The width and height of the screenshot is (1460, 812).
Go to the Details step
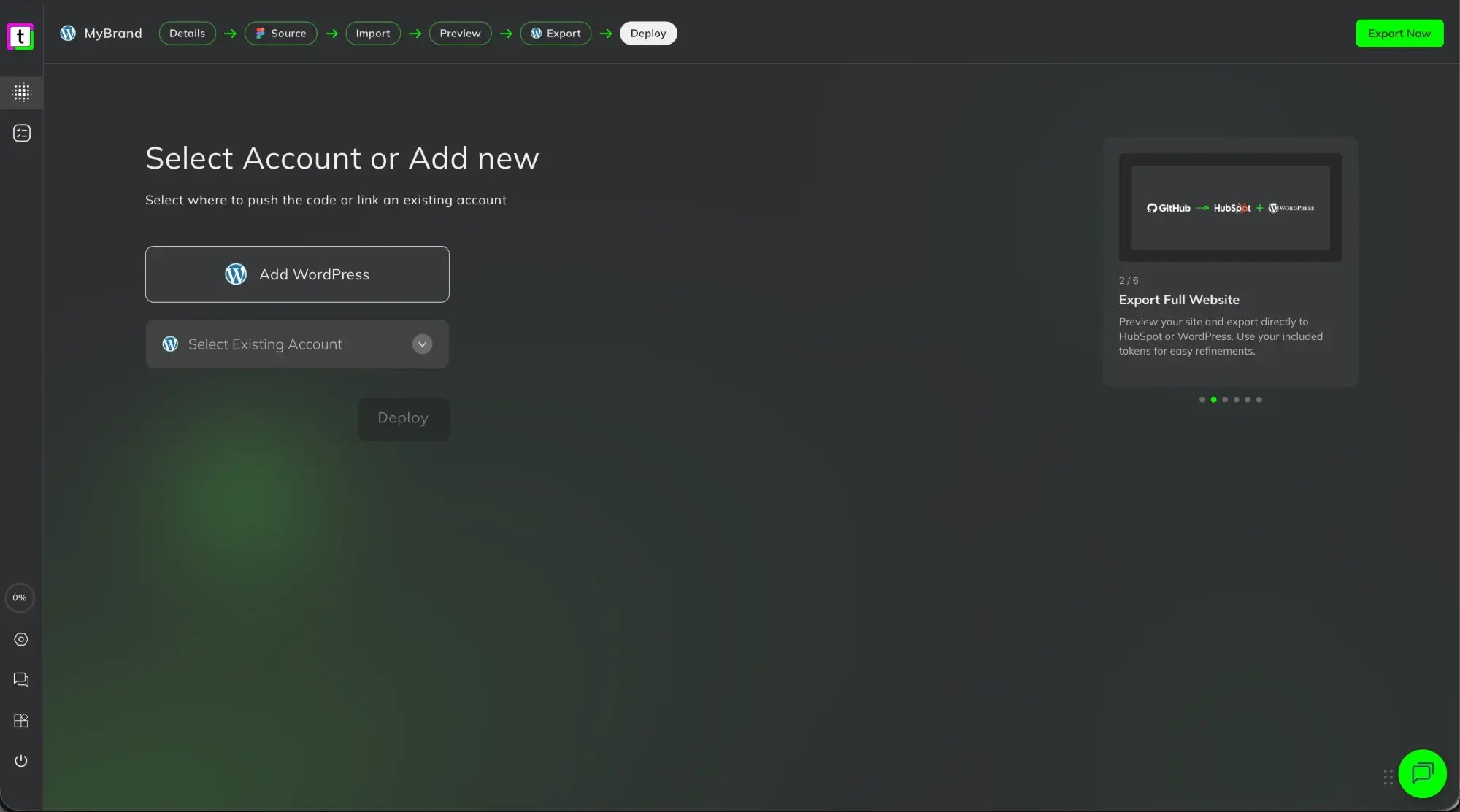point(187,33)
